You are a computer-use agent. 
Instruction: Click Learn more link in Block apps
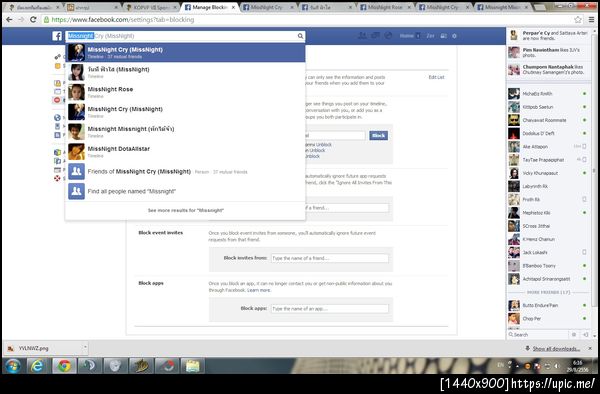[x=259, y=290]
